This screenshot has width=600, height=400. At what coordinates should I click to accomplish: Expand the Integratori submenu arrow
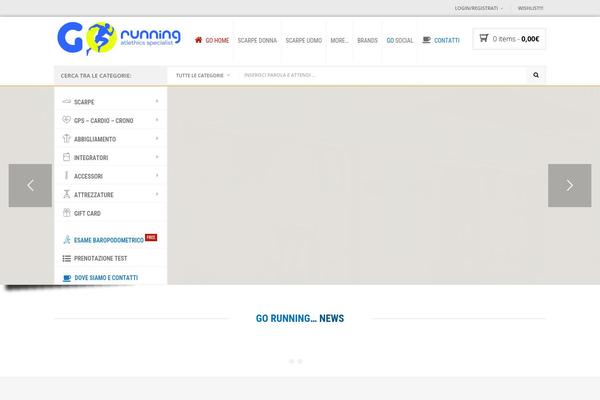coord(157,157)
